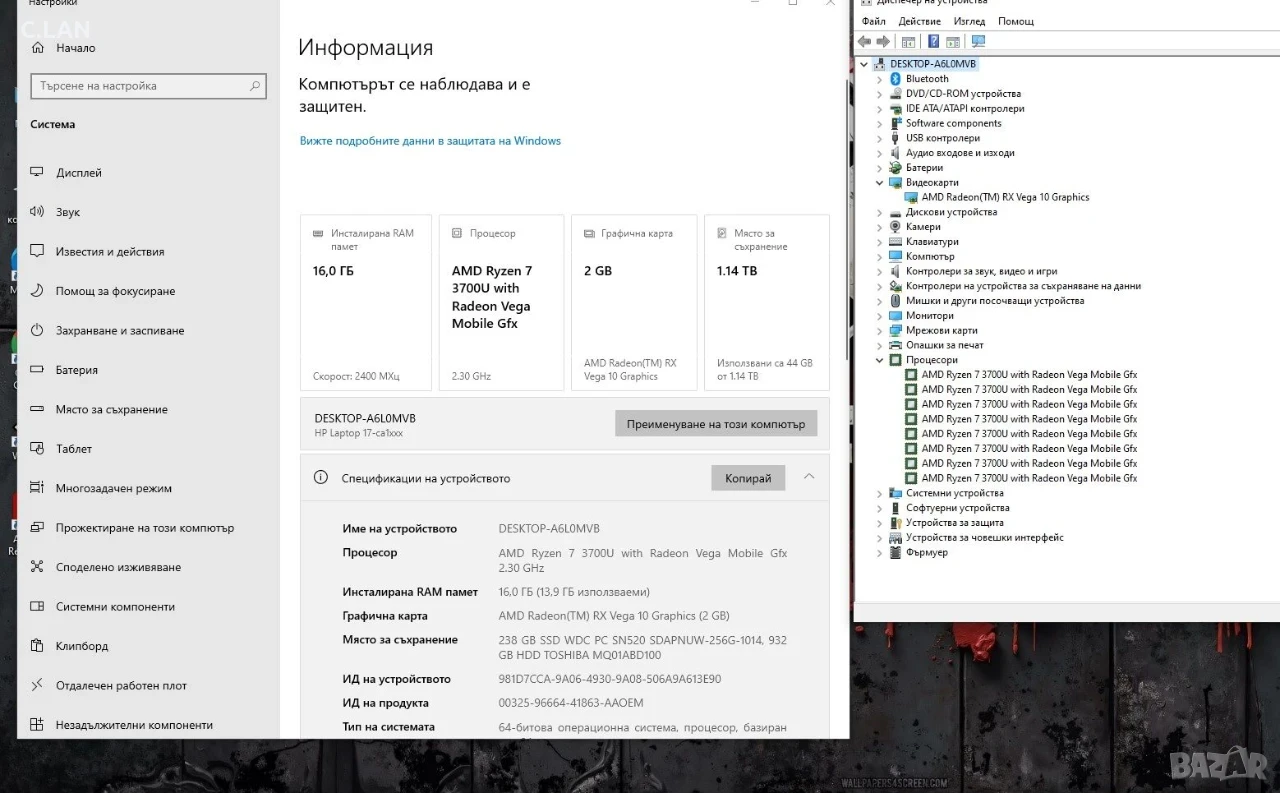Select the Устройства за защита tree item
The width and height of the screenshot is (1280, 793).
[x=954, y=523]
